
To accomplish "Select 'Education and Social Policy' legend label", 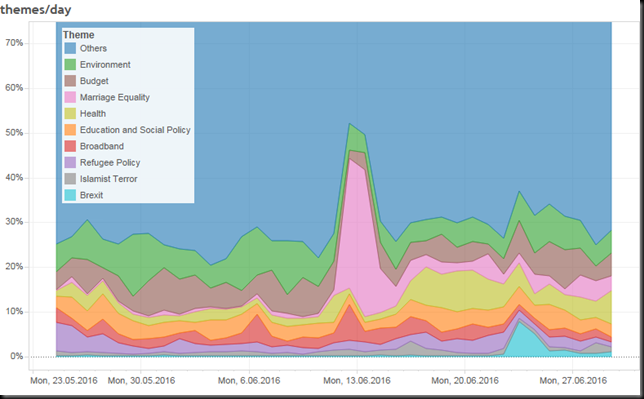I will (135, 130).
